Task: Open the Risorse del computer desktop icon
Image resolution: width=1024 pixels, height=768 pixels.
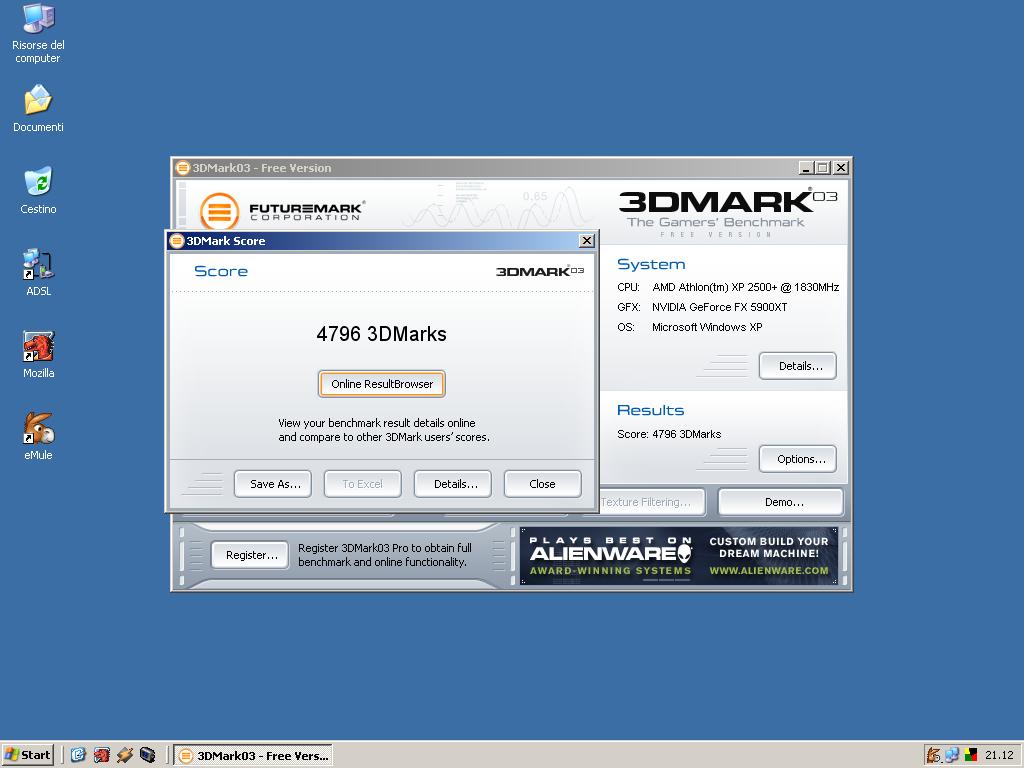Action: click(38, 34)
